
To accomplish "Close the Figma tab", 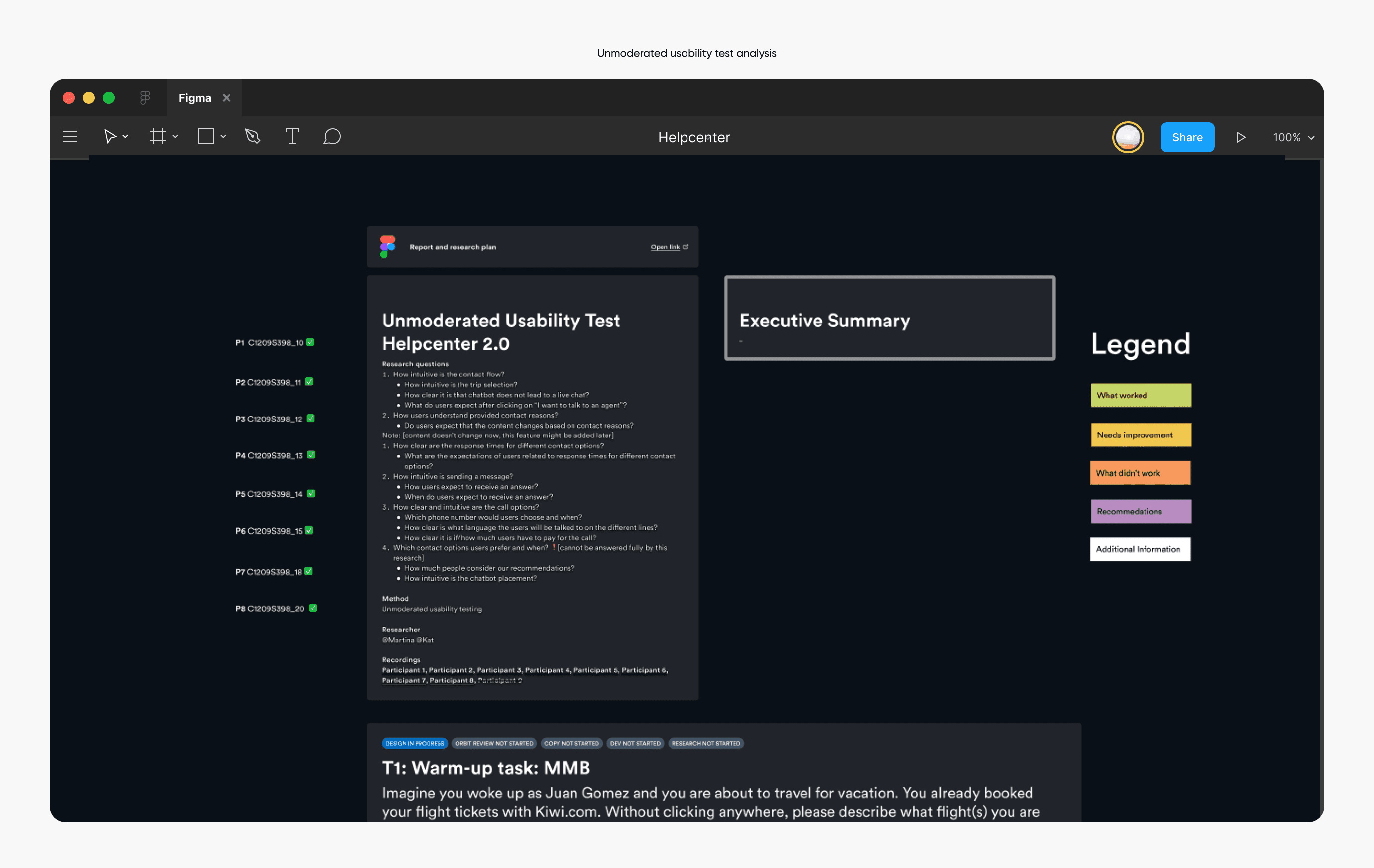I will pyautogui.click(x=227, y=98).
